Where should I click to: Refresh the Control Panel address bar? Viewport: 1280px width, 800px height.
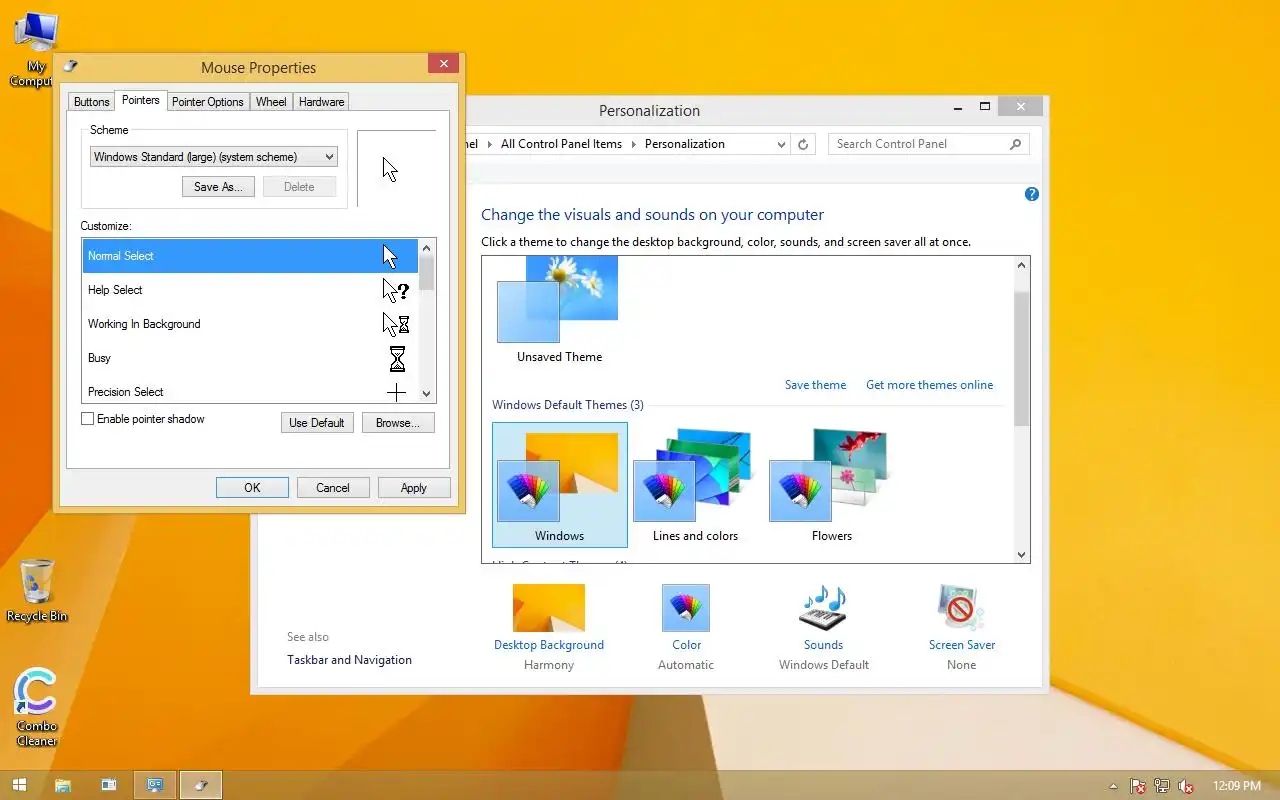tap(803, 144)
